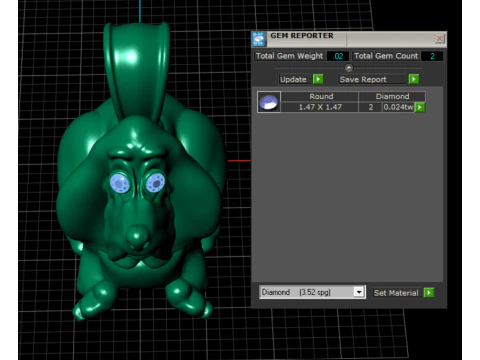Select the round gem thumbnail
This screenshot has width=480, height=360.
point(269,102)
